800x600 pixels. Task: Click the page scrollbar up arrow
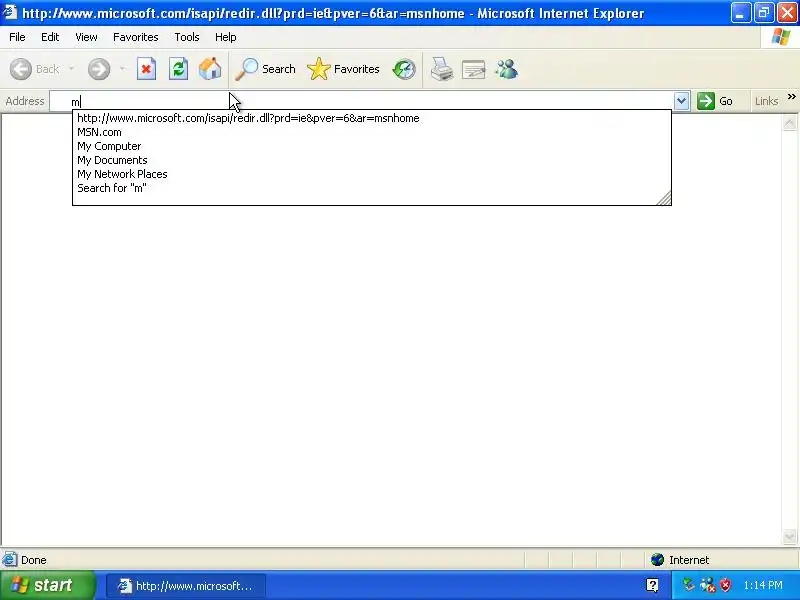[x=789, y=123]
